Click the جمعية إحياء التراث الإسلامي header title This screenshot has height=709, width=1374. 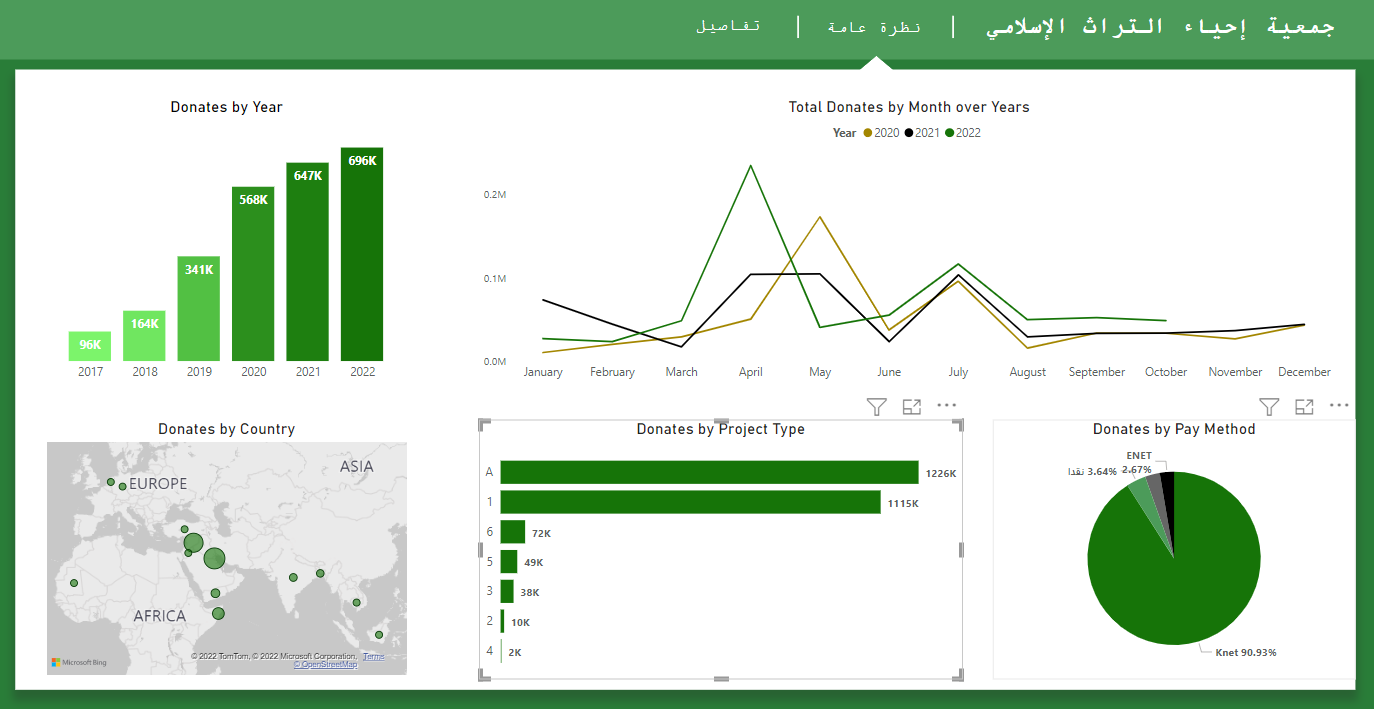pos(1160,27)
